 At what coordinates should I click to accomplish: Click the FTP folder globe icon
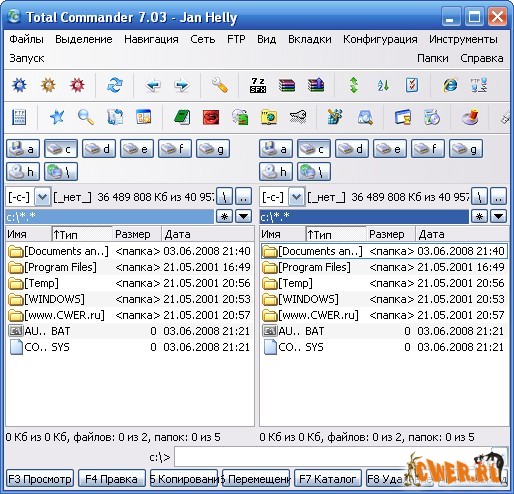click(x=269, y=117)
